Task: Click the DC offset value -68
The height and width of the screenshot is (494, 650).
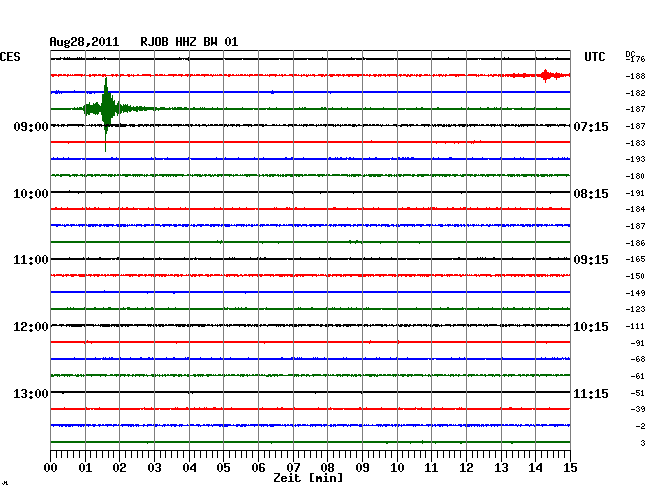Action: [638, 359]
